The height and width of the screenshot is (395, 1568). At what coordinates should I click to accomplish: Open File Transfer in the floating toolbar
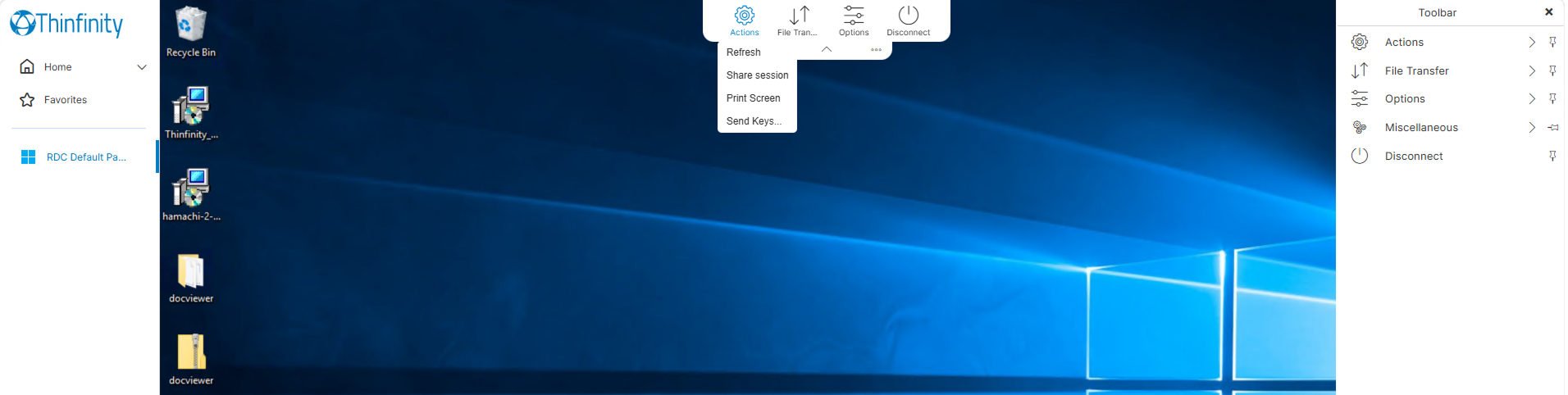798,21
